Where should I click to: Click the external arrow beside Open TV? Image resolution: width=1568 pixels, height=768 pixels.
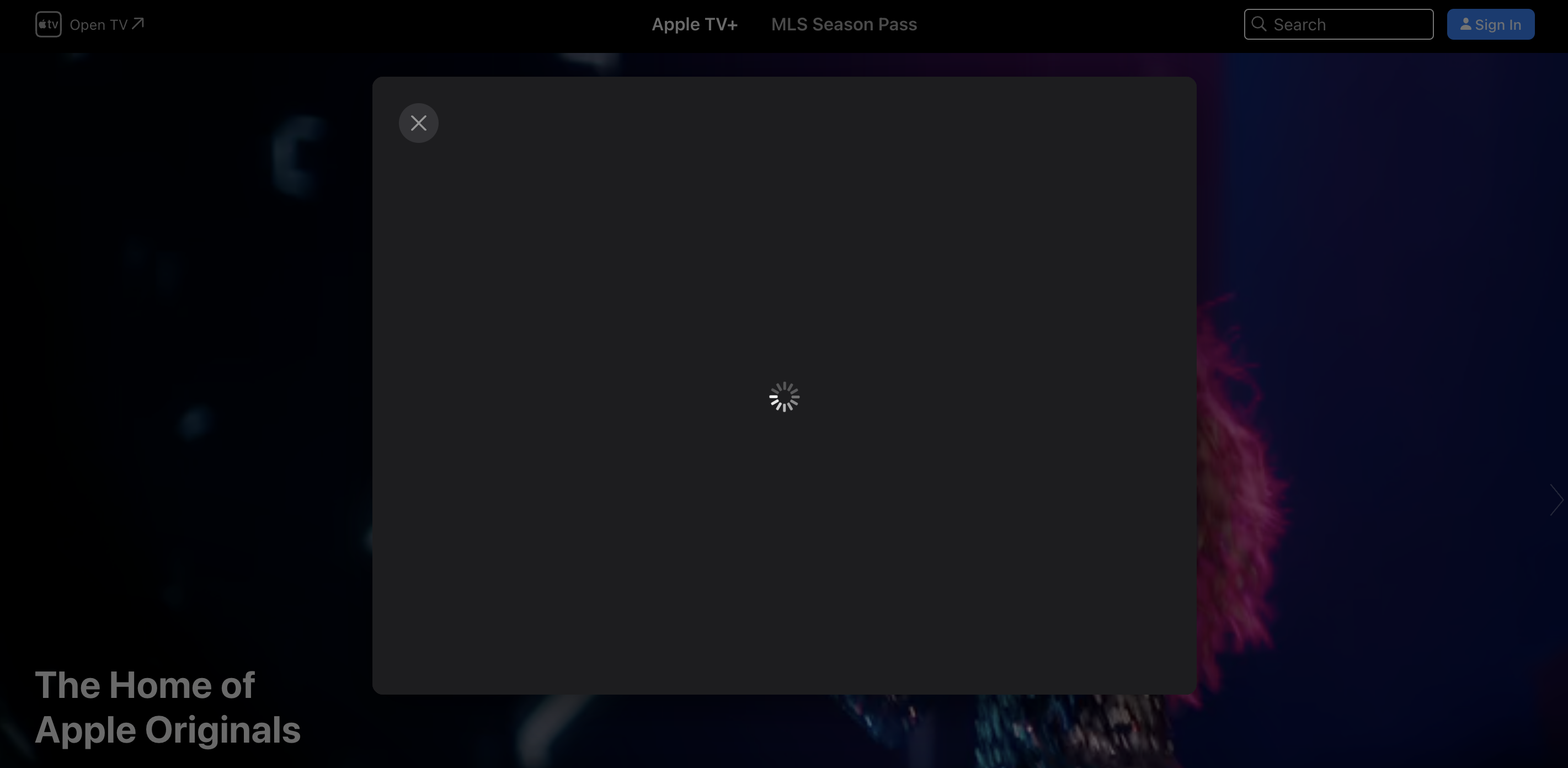coord(138,24)
